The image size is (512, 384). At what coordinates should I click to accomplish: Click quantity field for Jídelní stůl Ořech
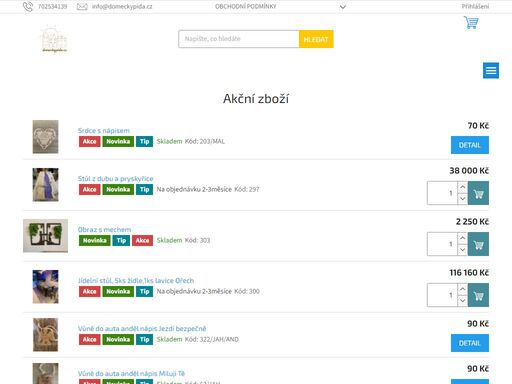442,295
